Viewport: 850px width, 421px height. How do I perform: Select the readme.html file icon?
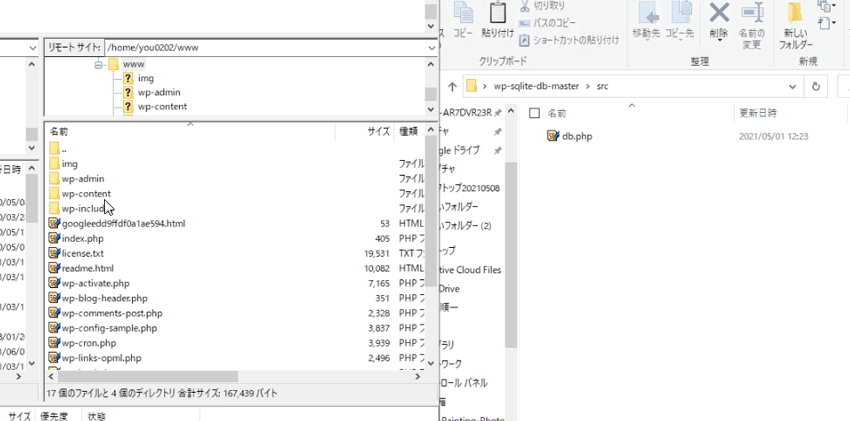[54, 268]
